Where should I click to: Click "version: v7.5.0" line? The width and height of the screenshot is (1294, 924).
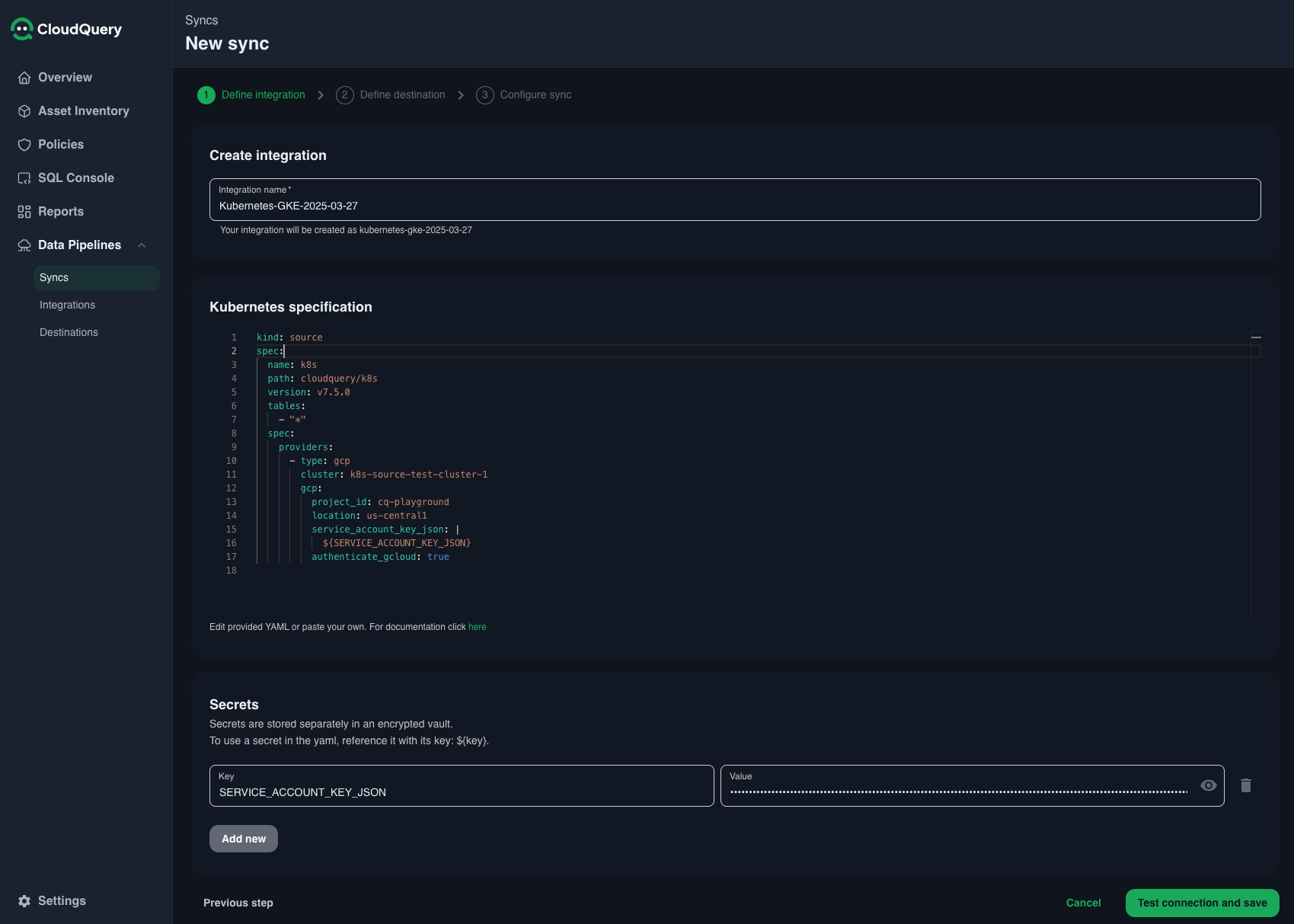tap(309, 392)
